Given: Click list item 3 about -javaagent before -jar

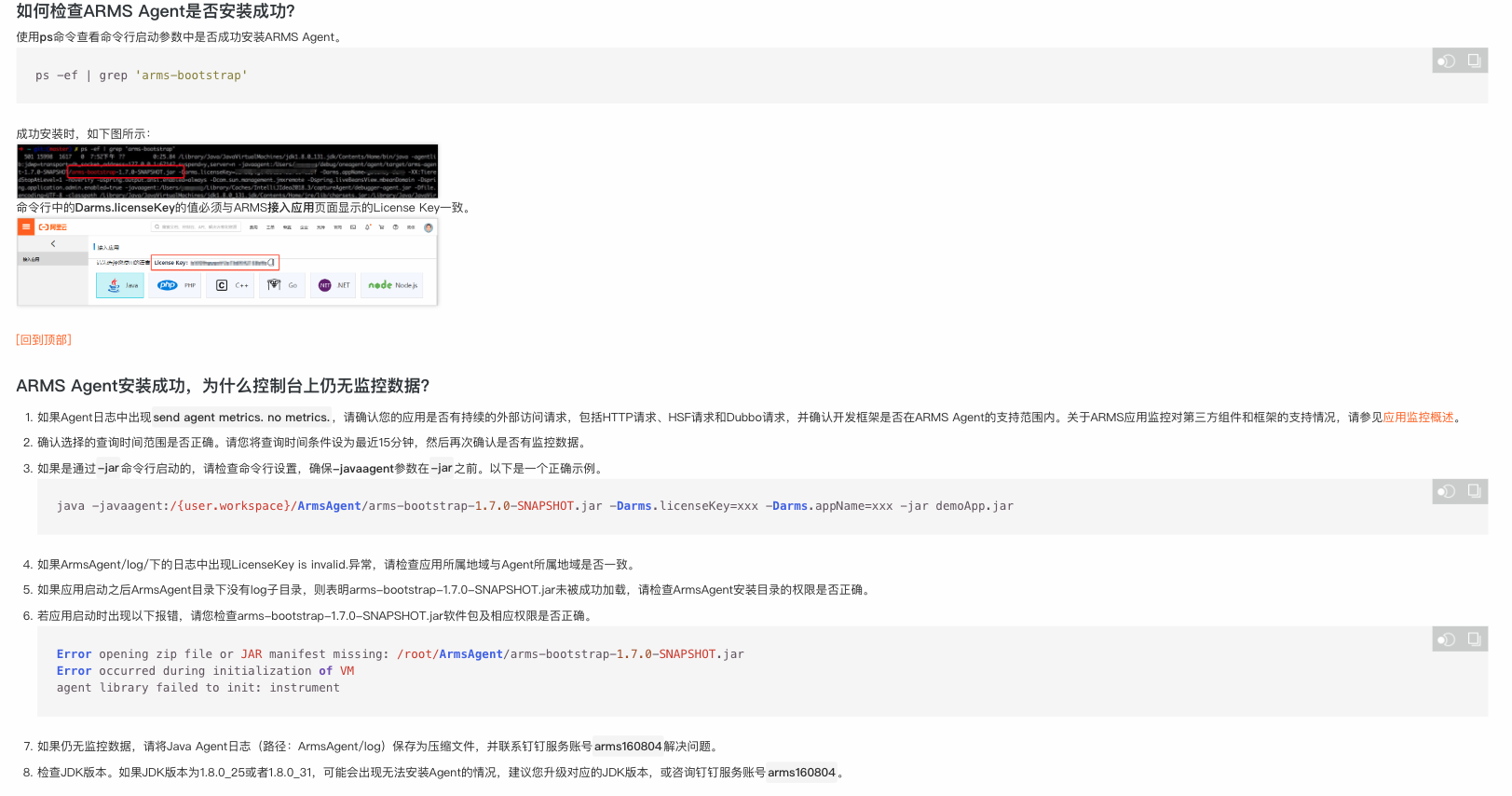Looking at the screenshot, I should [x=322, y=469].
